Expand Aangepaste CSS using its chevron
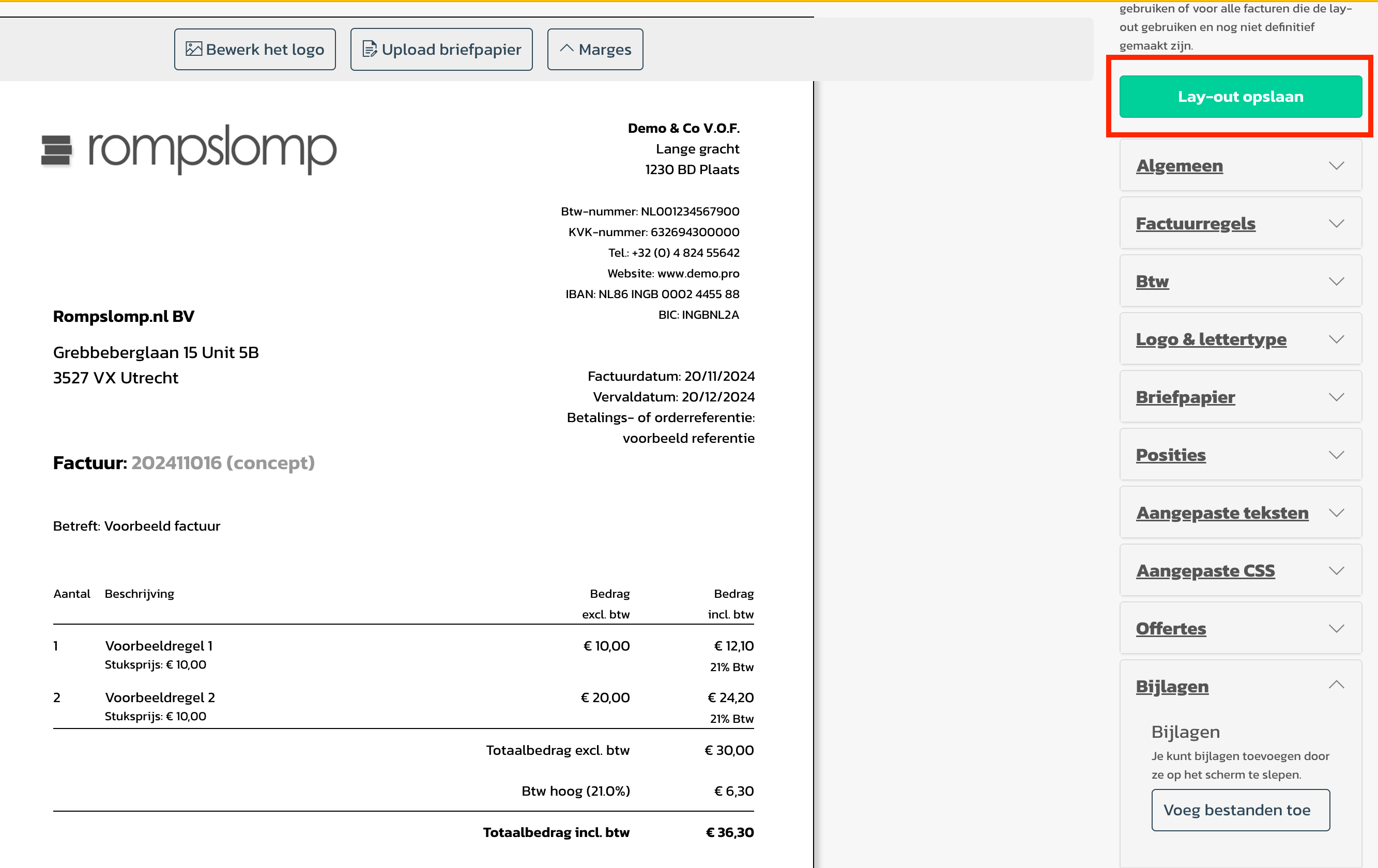The height and width of the screenshot is (868, 1378). pos(1336,570)
